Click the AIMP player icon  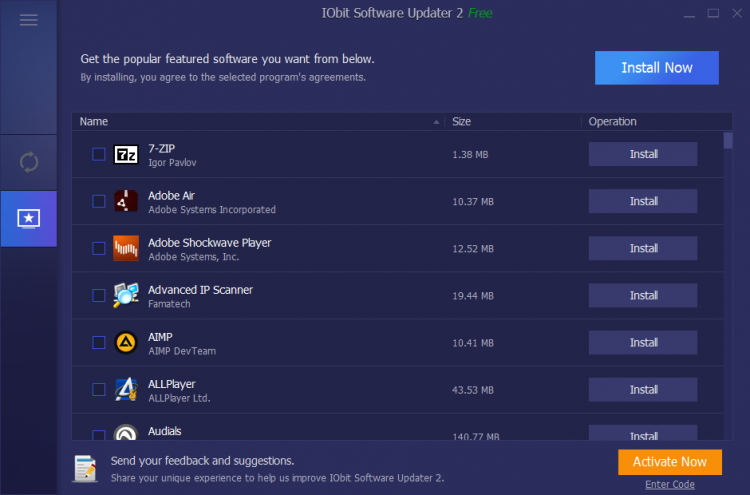pos(126,342)
